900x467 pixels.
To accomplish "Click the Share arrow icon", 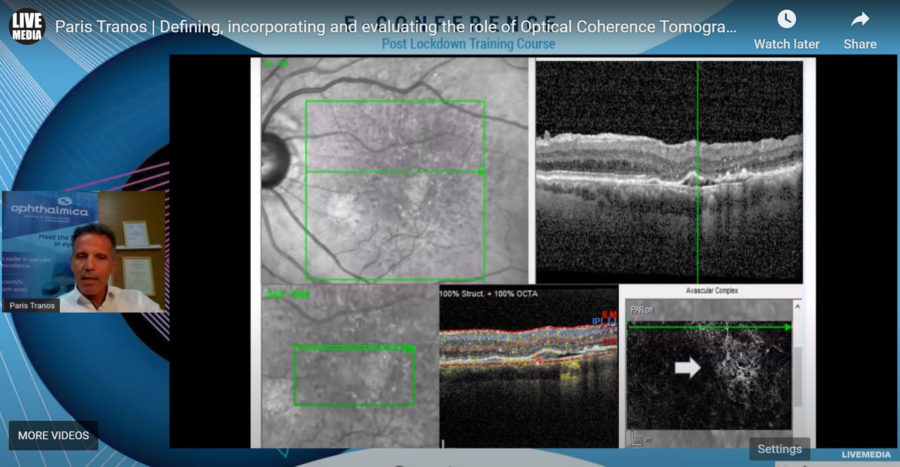I will tap(860, 20).
